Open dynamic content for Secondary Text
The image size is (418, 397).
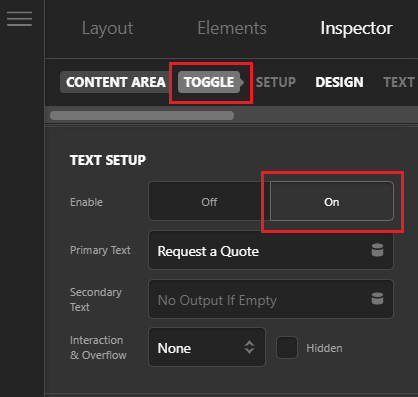coord(377,299)
